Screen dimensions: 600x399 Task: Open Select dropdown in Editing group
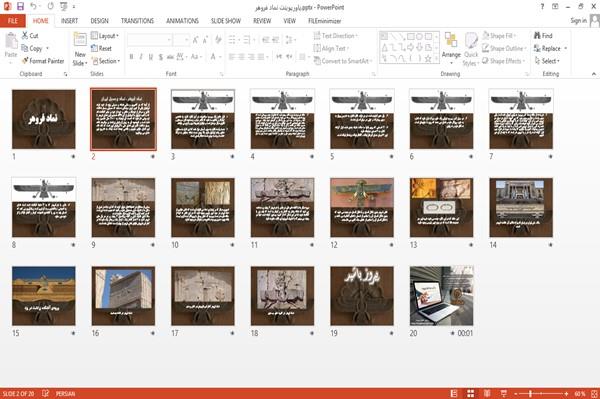[547, 61]
